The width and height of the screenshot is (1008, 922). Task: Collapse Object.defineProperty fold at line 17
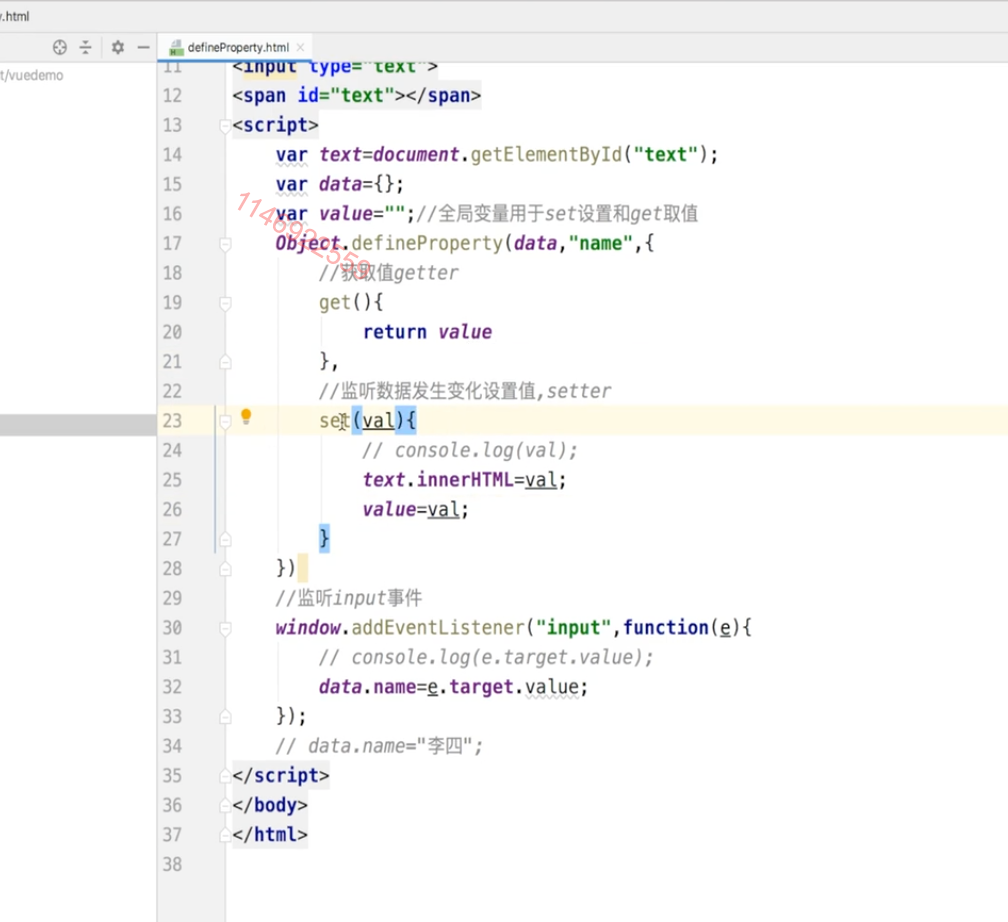[225, 244]
